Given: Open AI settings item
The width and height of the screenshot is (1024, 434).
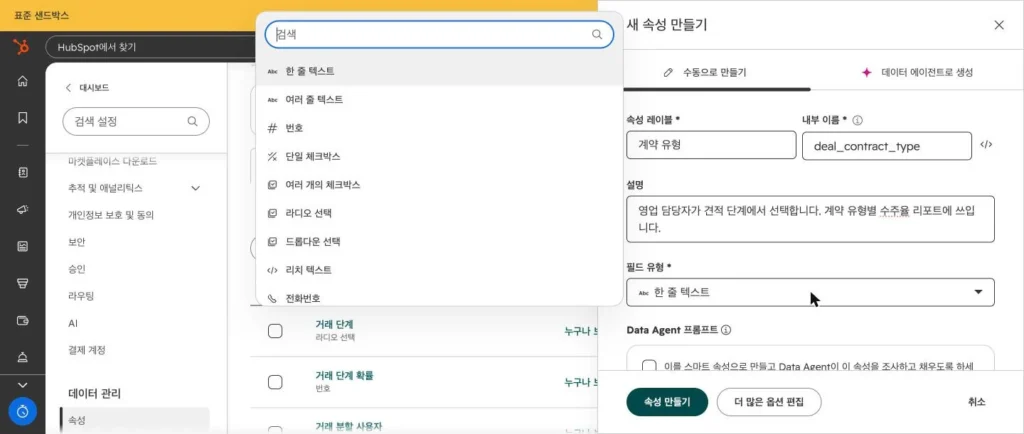Looking at the screenshot, I should point(73,323).
